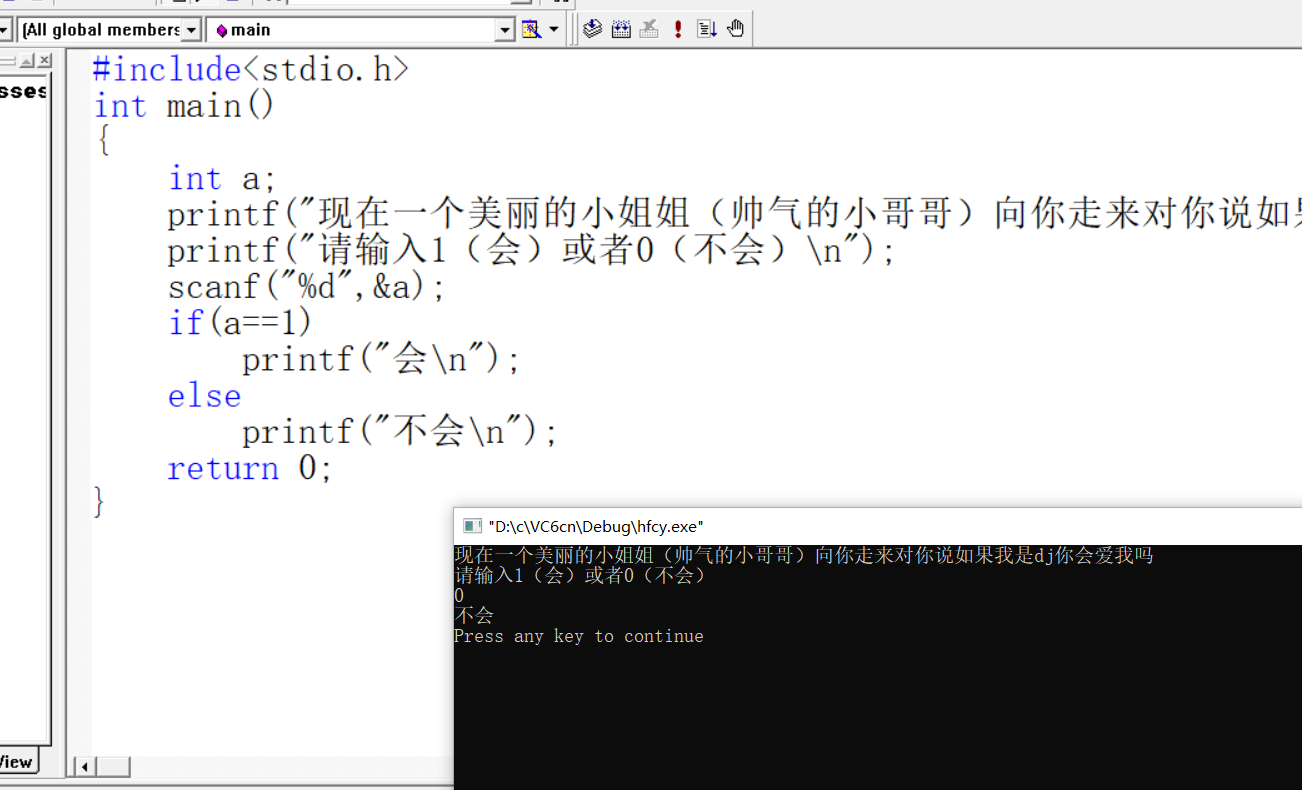Click the printf("会\n"); line
This screenshot has width=1302, height=790.
pos(381,360)
